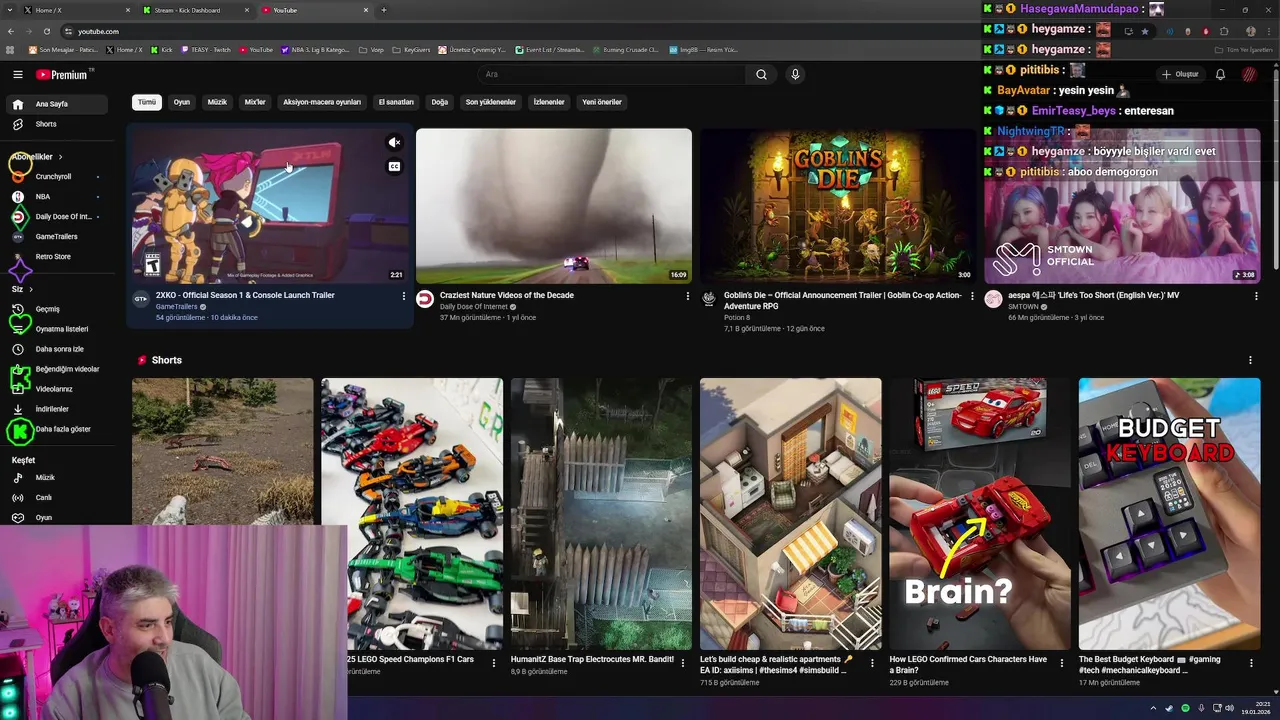Open the account avatar menu
The height and width of the screenshot is (720, 1280).
click(x=1249, y=74)
